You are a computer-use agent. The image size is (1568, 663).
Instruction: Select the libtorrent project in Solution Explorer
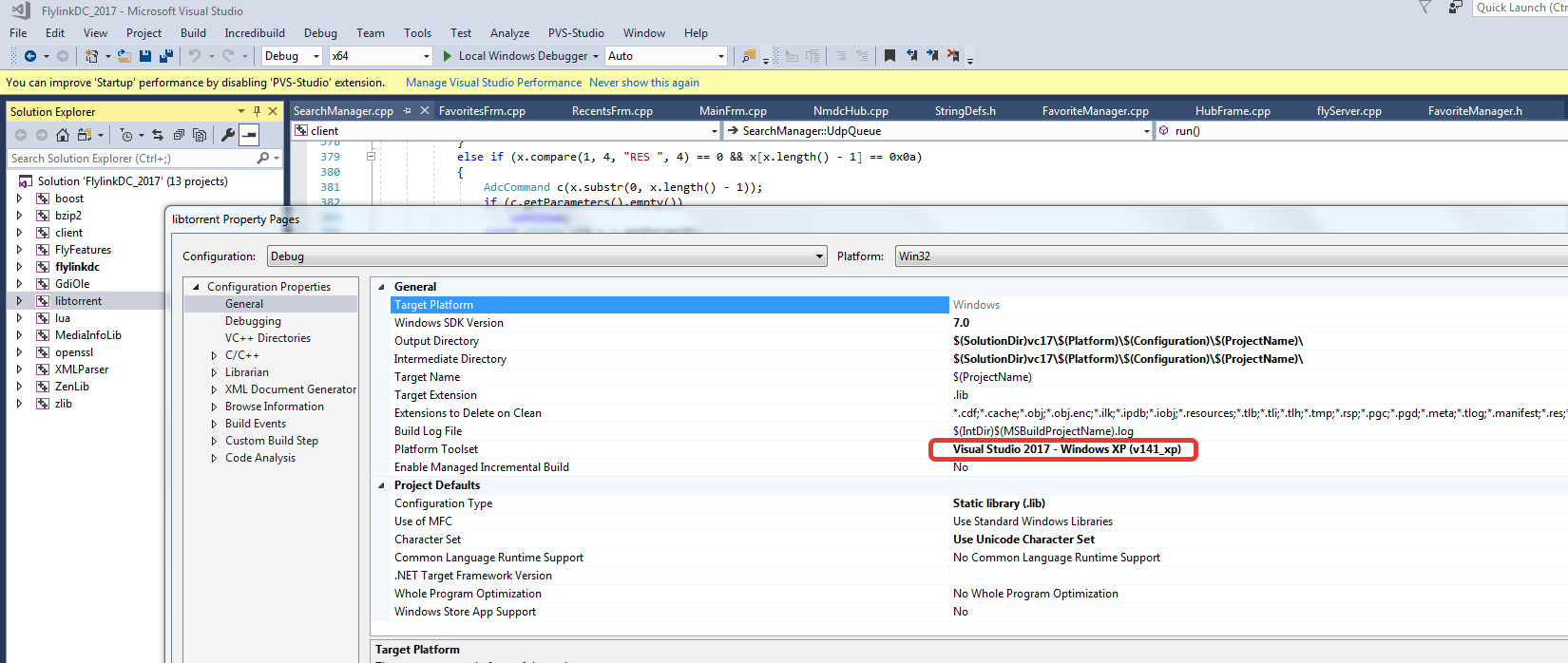[x=78, y=301]
